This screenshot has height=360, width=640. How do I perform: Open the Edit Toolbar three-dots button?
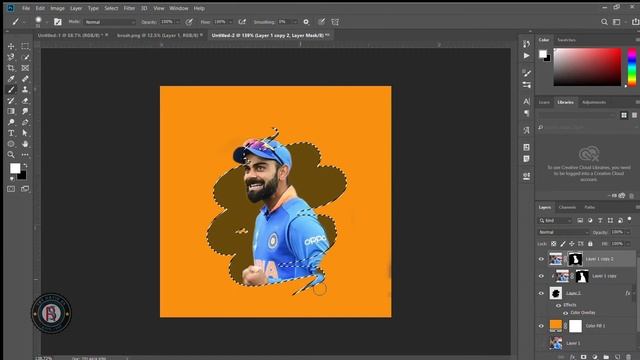25,155
